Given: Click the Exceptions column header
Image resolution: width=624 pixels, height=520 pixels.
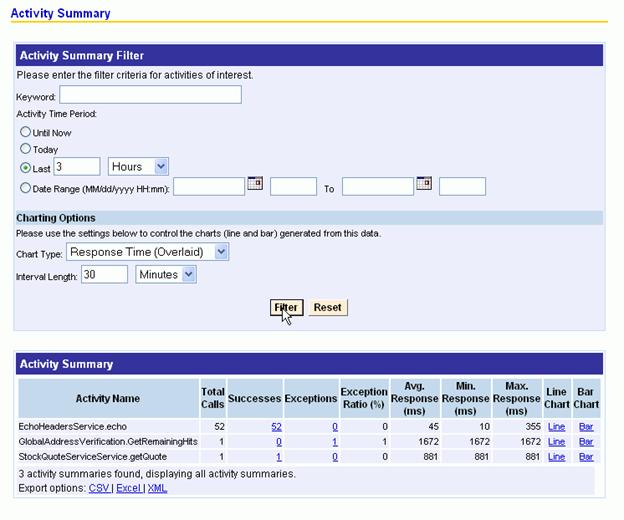Looking at the screenshot, I should point(311,398).
